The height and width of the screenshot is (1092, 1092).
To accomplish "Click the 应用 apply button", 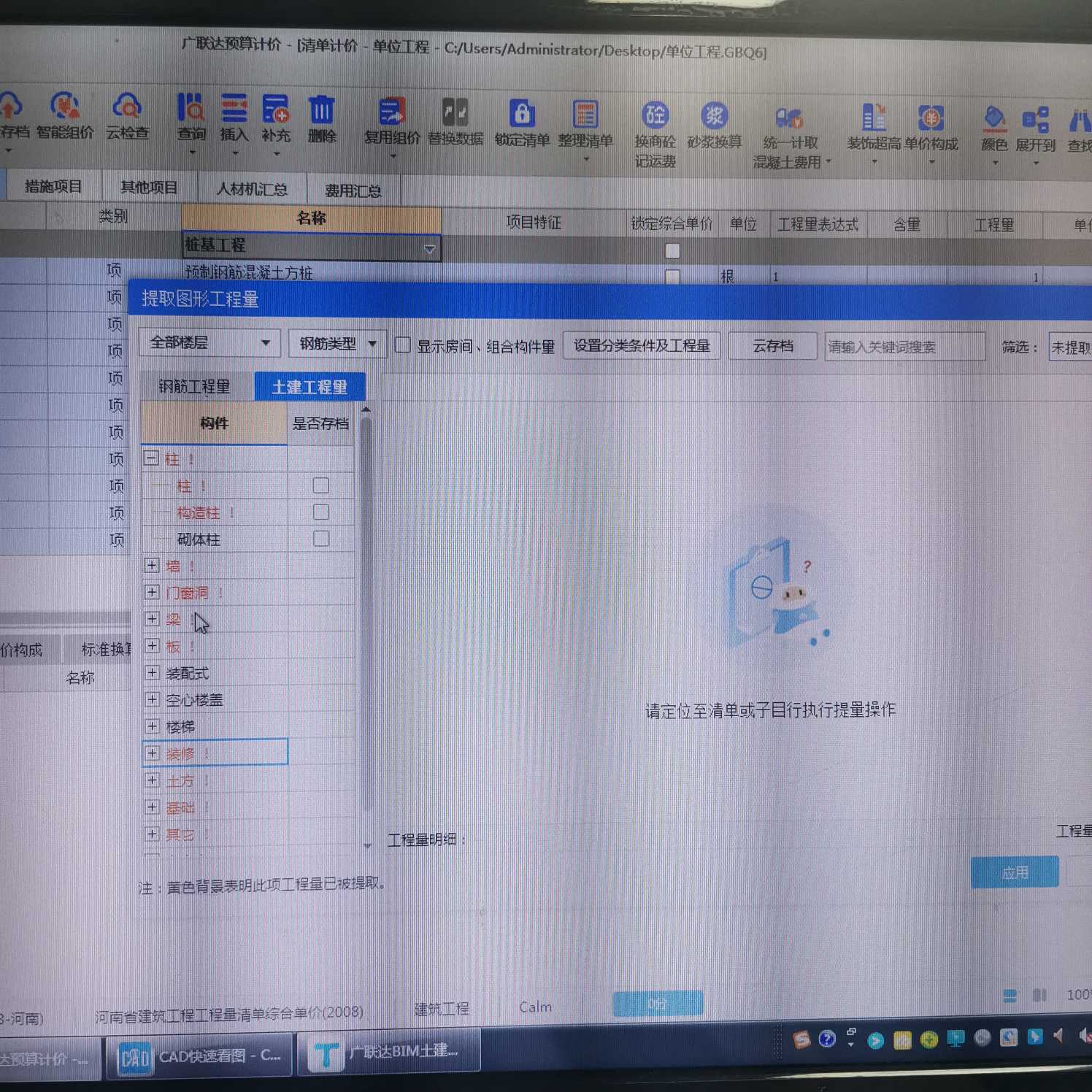I will (1015, 872).
